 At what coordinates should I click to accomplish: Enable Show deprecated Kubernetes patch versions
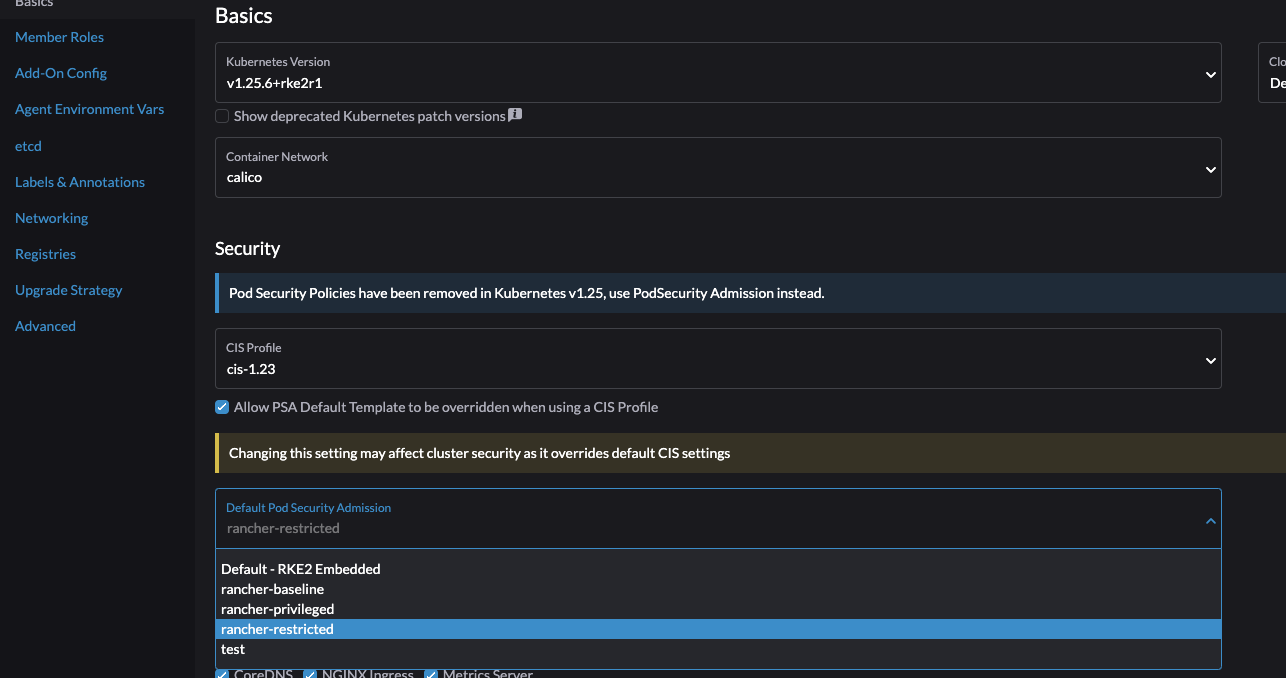(x=222, y=116)
